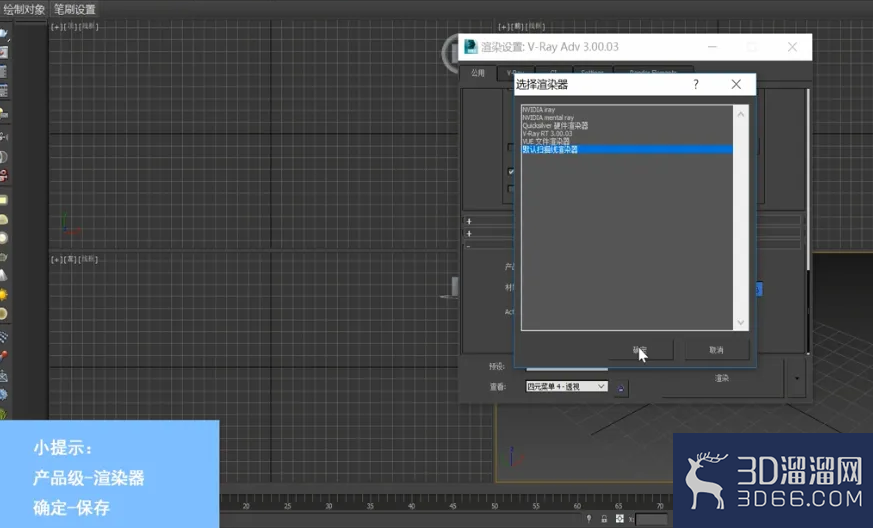
Task: Click frame 65 on timeline ruler
Action: (x=619, y=506)
